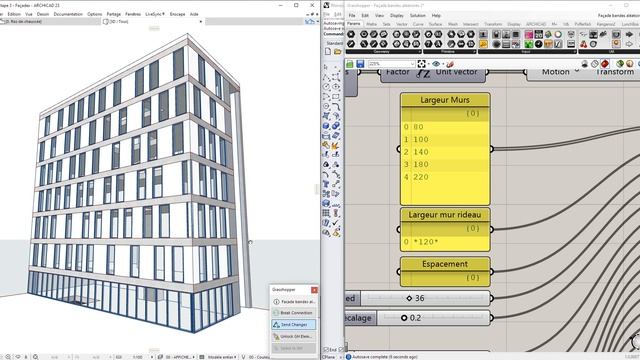Click the CPlane status bar entry in Rhino
640x360 pixels.
click(328, 357)
